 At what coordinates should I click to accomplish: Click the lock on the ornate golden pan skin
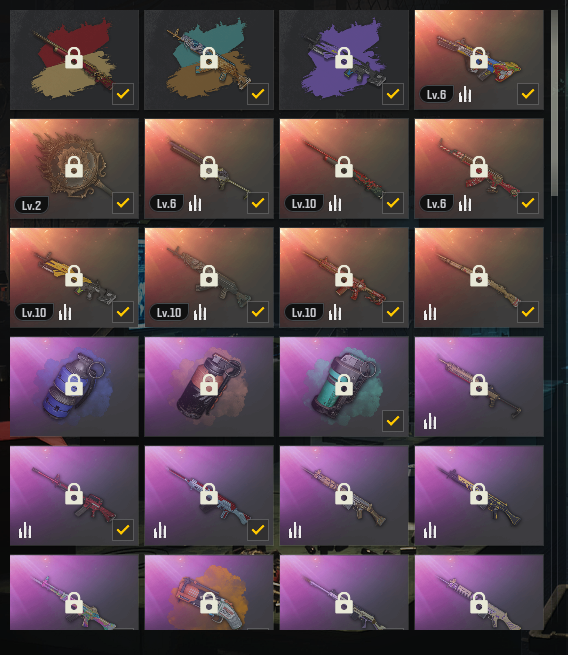coord(74,167)
